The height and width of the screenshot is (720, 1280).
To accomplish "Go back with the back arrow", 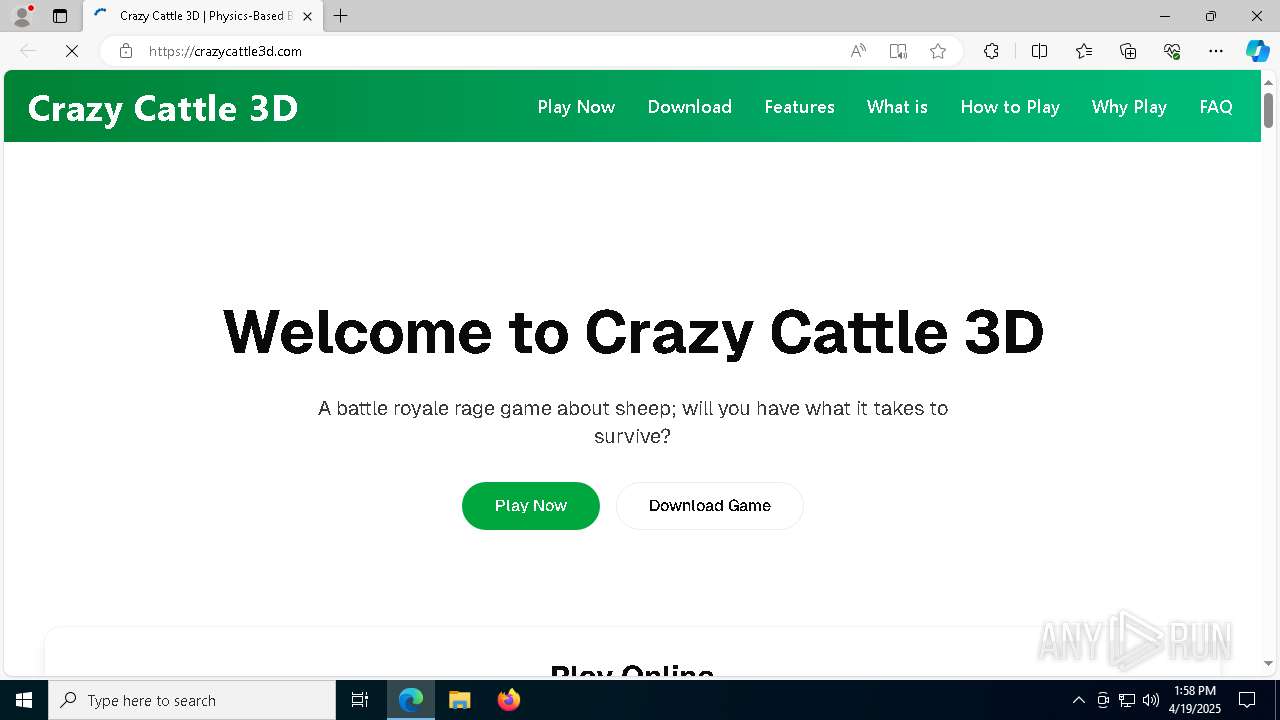I will coord(28,51).
